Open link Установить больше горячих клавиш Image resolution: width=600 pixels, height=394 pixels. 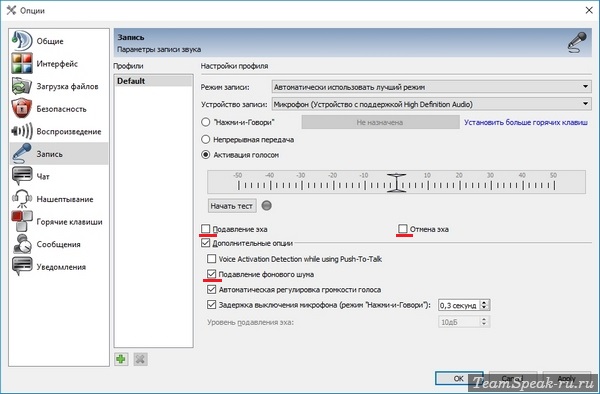click(526, 122)
